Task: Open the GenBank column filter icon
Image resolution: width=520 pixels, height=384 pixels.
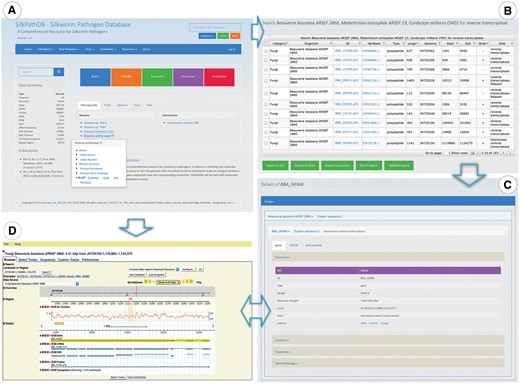Action: (x=384, y=44)
